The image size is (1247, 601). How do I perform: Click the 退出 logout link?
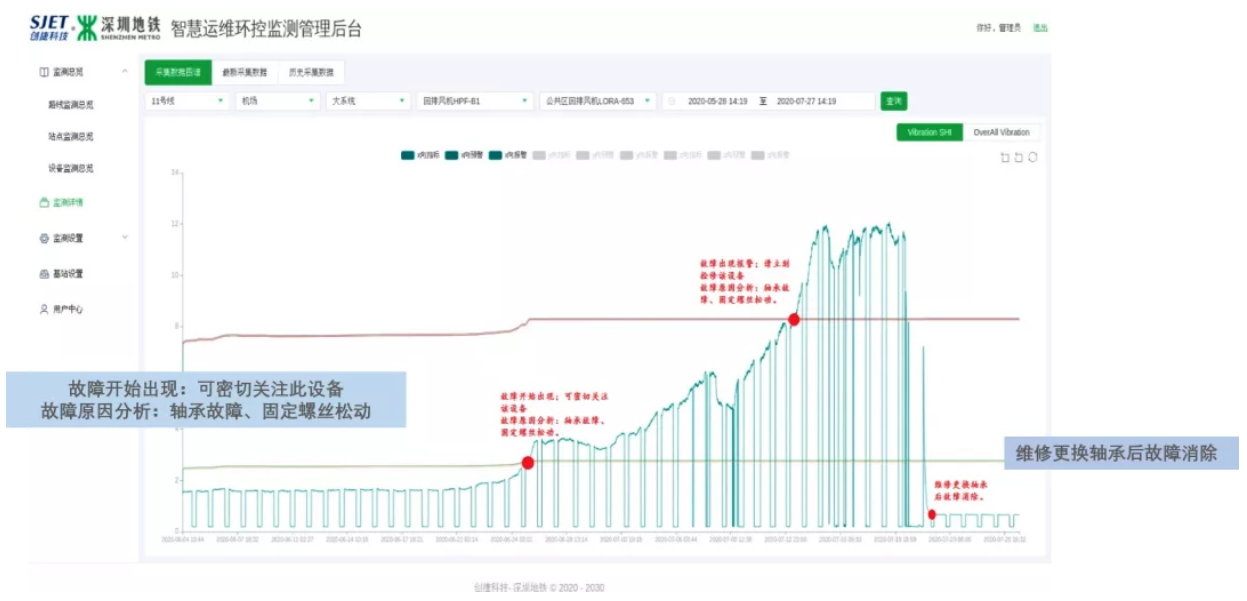(1040, 28)
